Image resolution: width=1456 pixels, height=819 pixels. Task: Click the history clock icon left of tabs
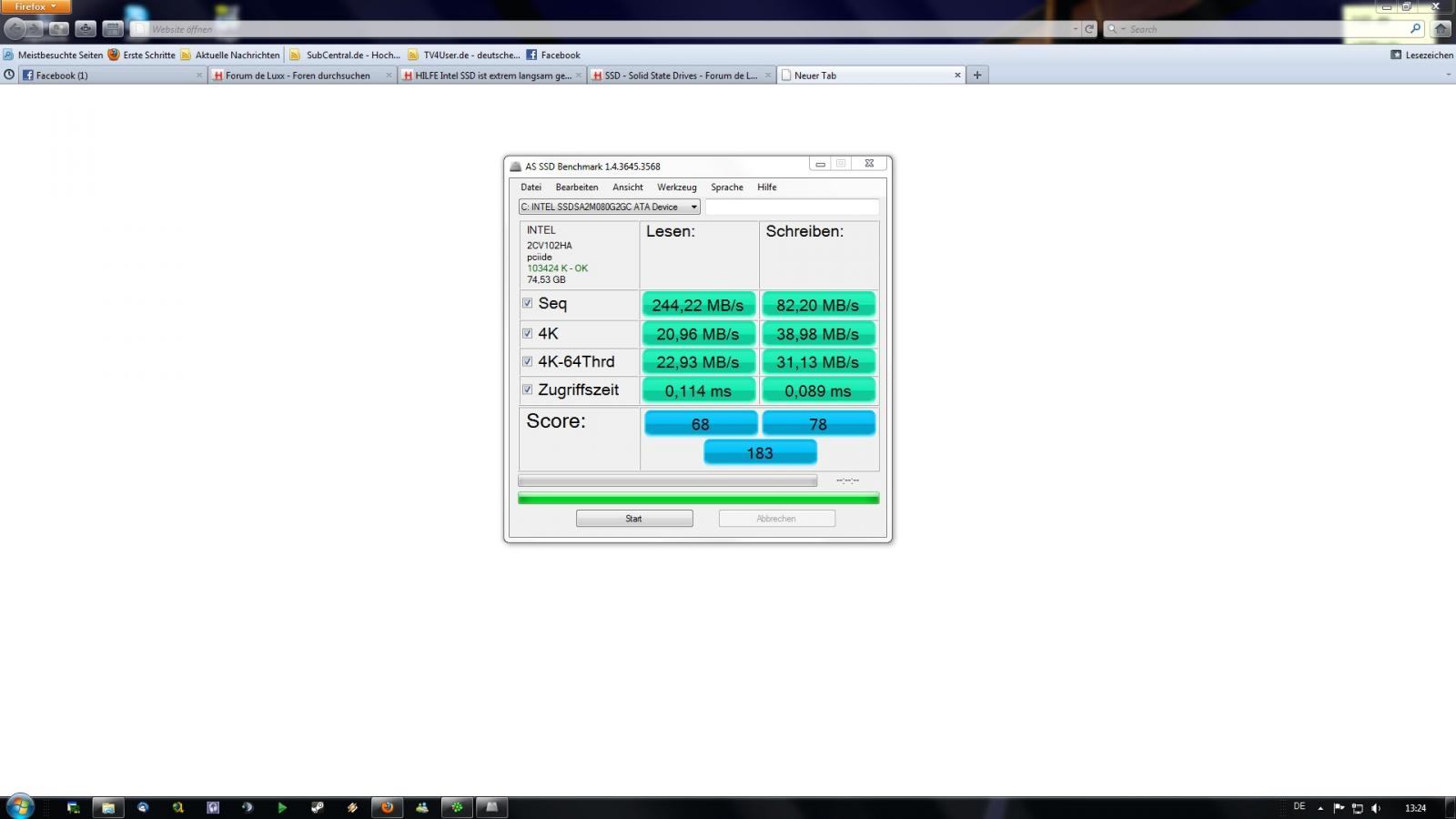click(x=9, y=76)
